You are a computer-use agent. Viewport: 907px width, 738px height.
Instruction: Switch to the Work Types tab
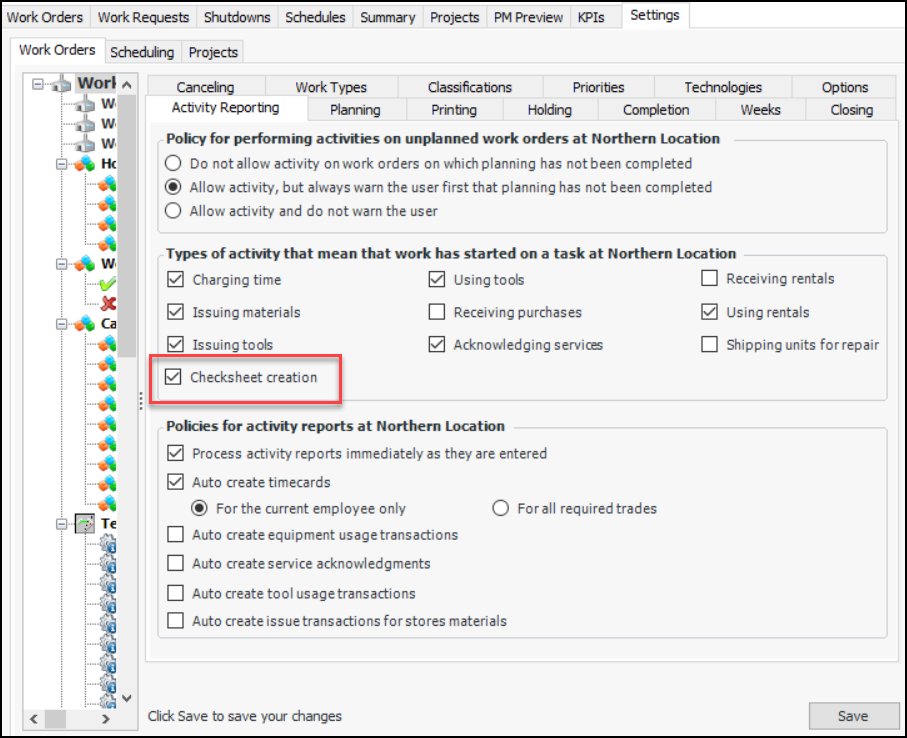331,87
